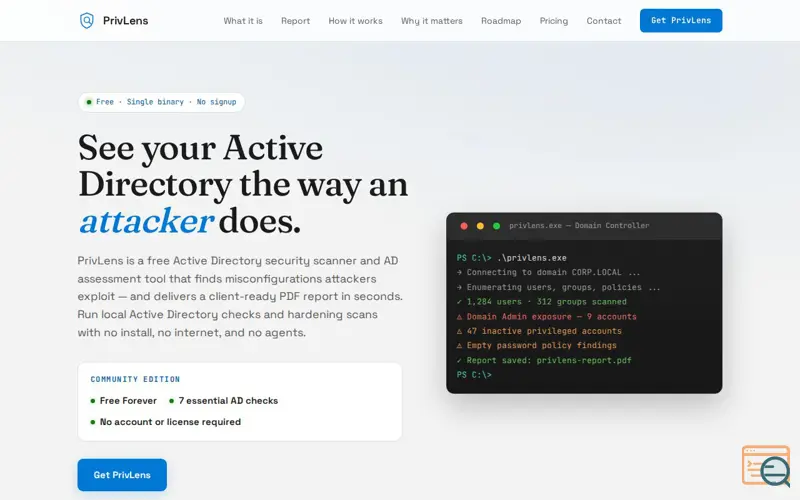This screenshot has width=800, height=500.
Task: Click Empty password policy findings line
Action: tap(537, 345)
